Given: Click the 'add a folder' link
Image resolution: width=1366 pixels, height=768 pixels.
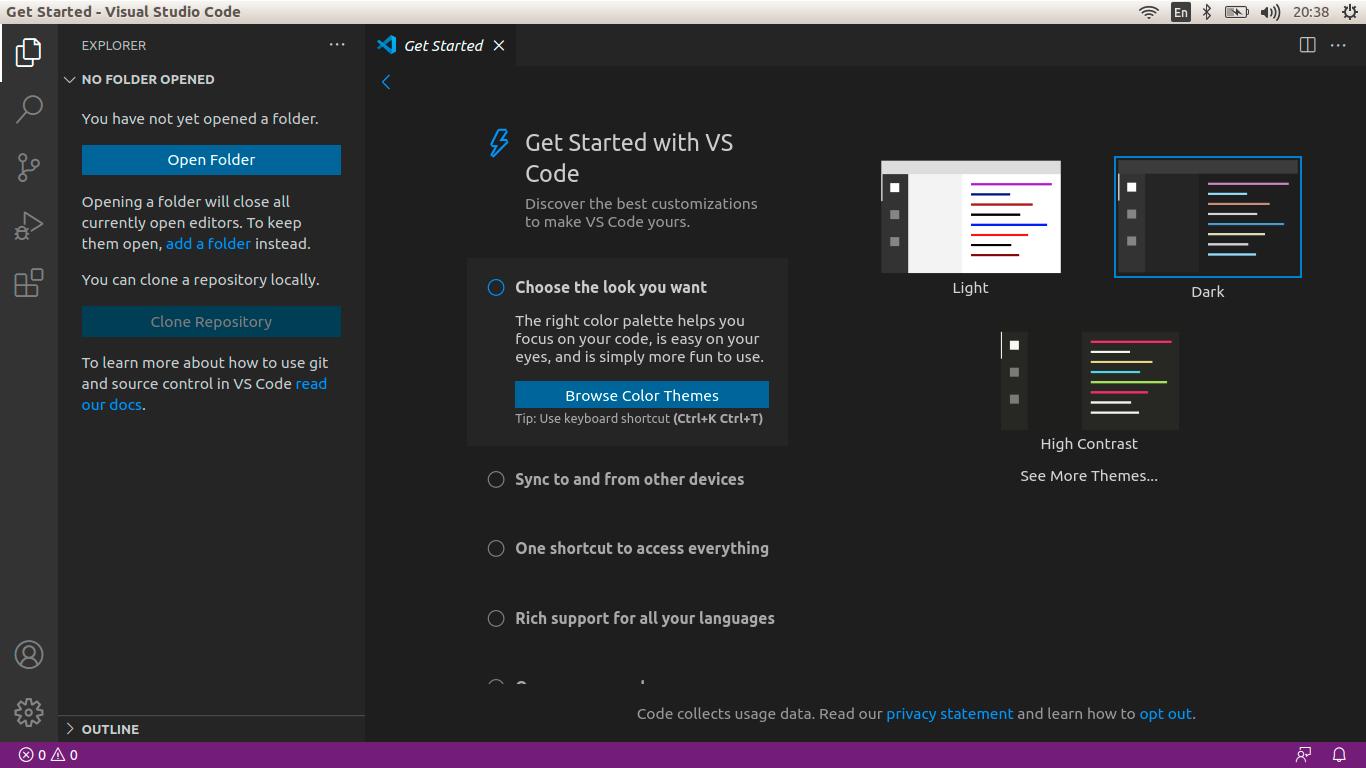Looking at the screenshot, I should pyautogui.click(x=208, y=243).
